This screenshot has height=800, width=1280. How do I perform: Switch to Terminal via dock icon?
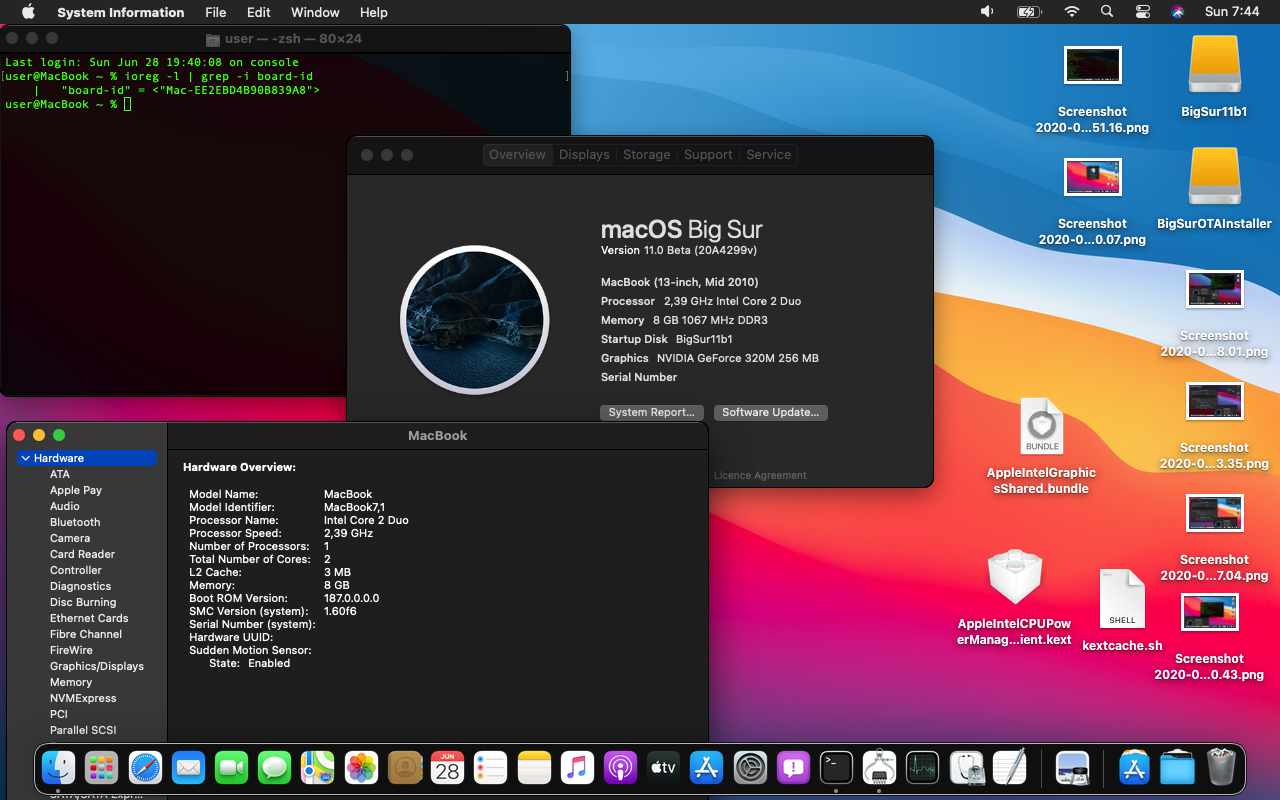(836, 768)
